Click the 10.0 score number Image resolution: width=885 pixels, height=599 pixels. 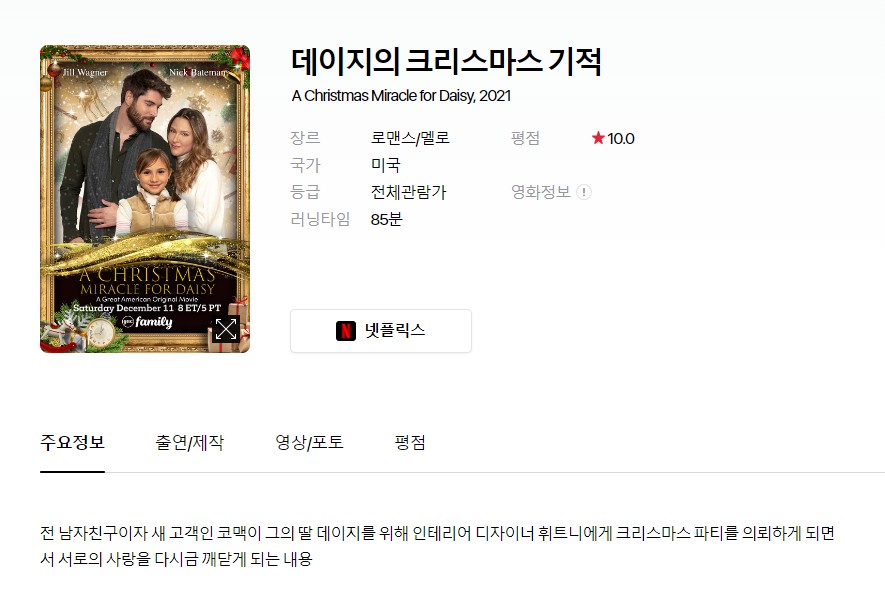click(621, 138)
